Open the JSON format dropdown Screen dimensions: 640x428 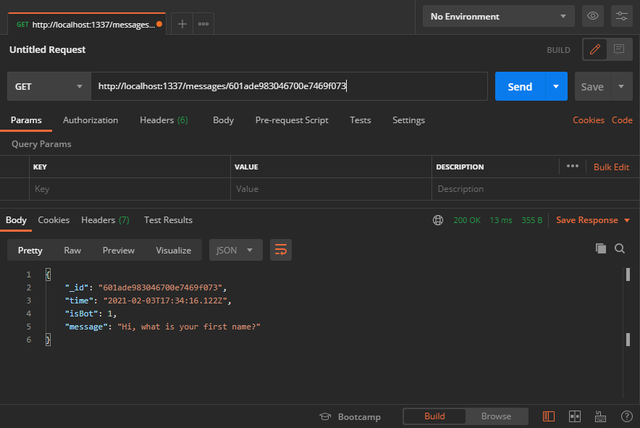pyautogui.click(x=236, y=250)
